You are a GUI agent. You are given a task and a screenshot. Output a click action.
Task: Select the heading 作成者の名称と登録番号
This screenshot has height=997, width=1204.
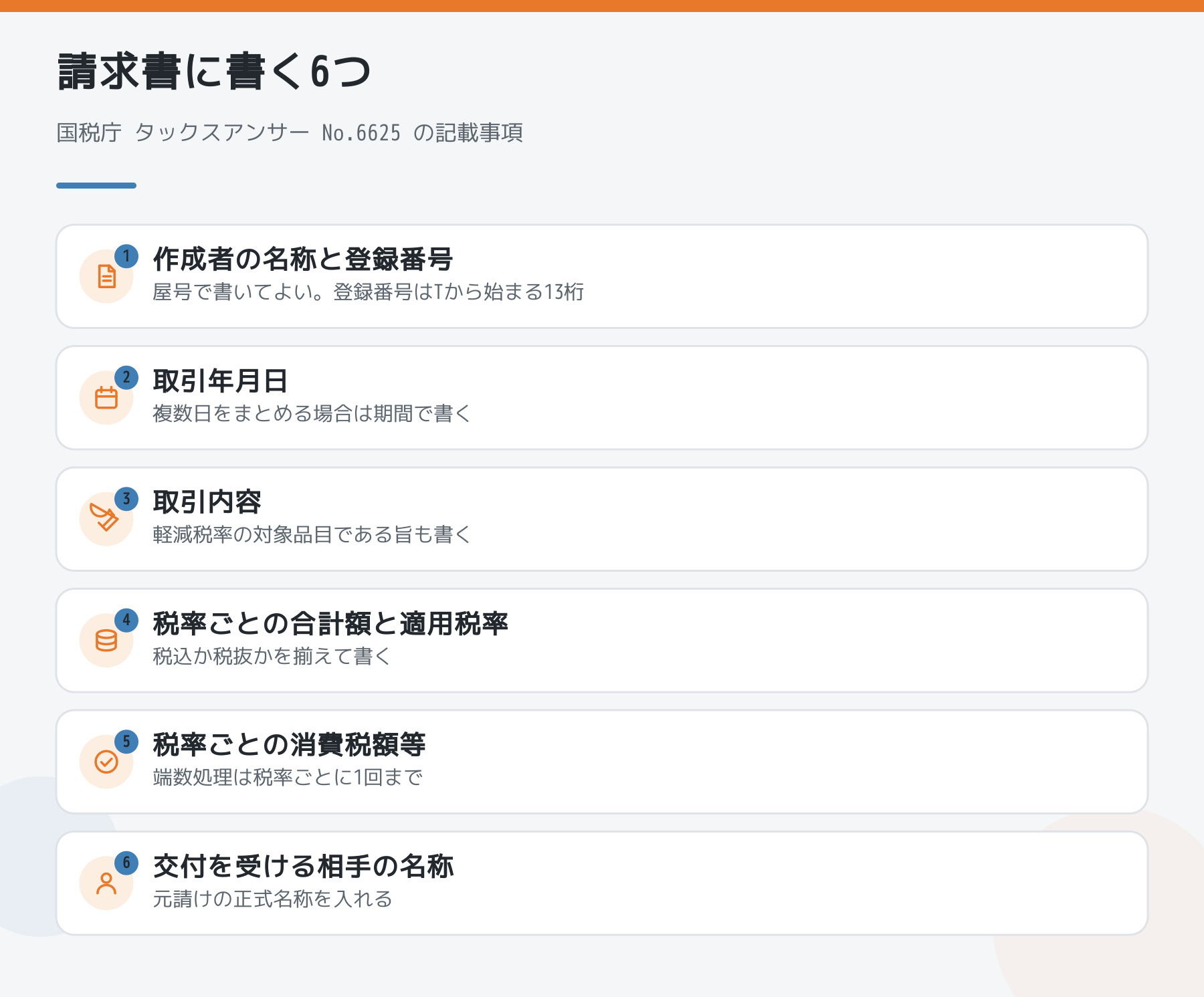tap(303, 259)
